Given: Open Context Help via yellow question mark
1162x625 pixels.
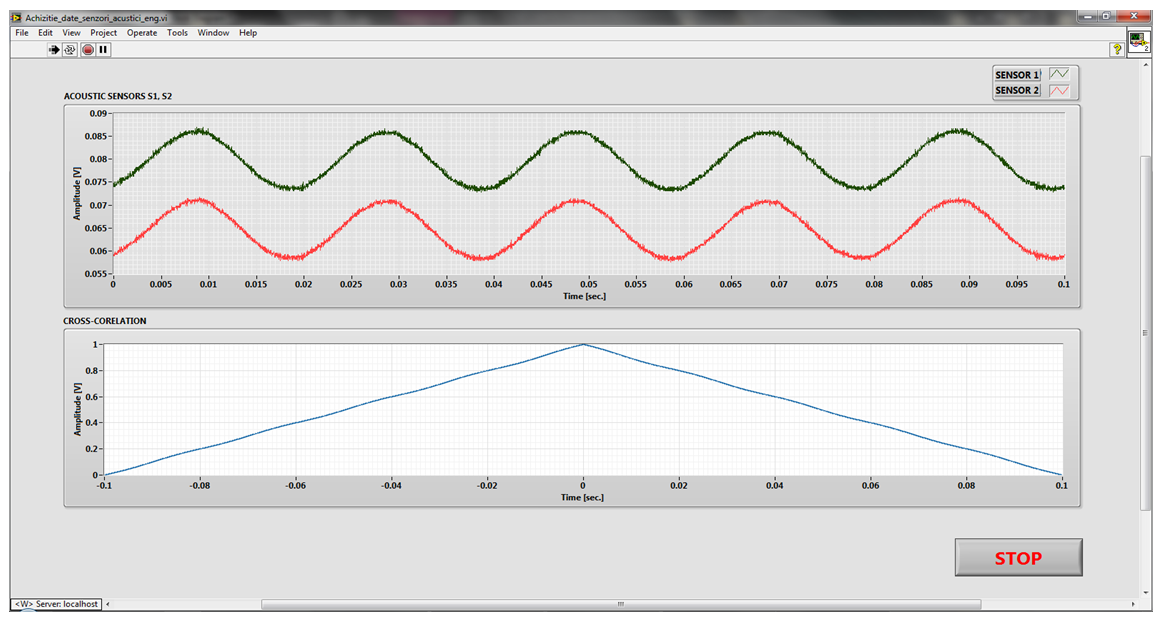Looking at the screenshot, I should coord(1116,49).
